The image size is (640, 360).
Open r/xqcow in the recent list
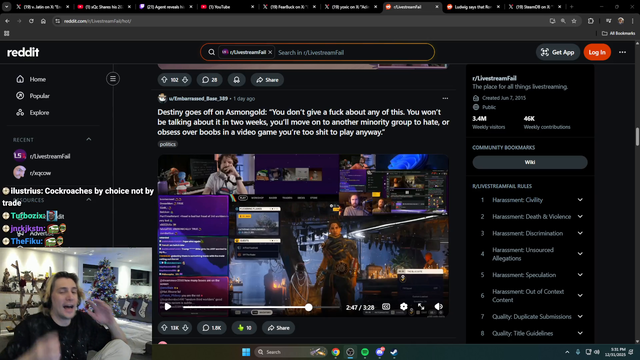pos(40,173)
